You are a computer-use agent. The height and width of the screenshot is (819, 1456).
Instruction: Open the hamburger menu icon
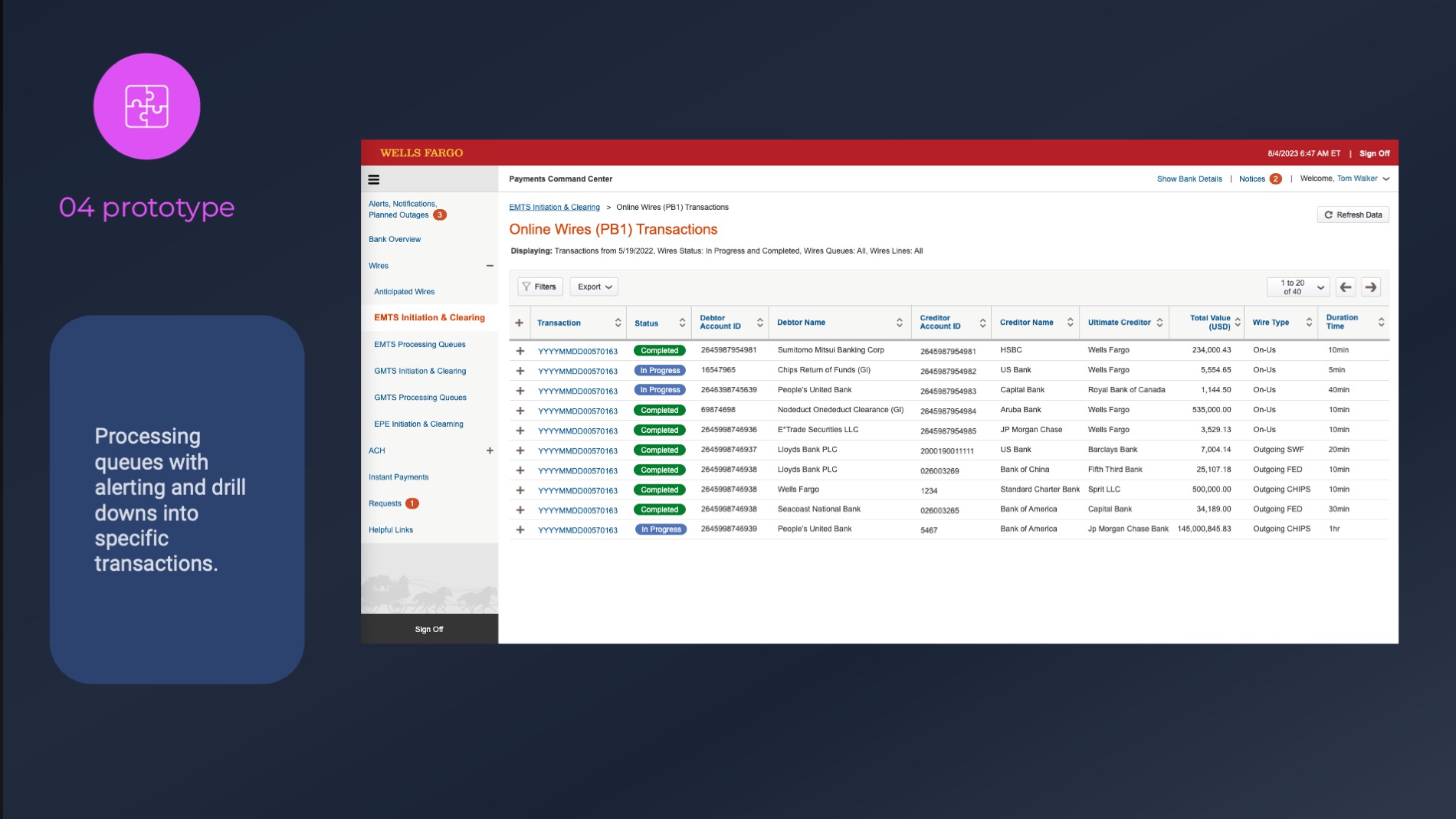pyautogui.click(x=374, y=180)
